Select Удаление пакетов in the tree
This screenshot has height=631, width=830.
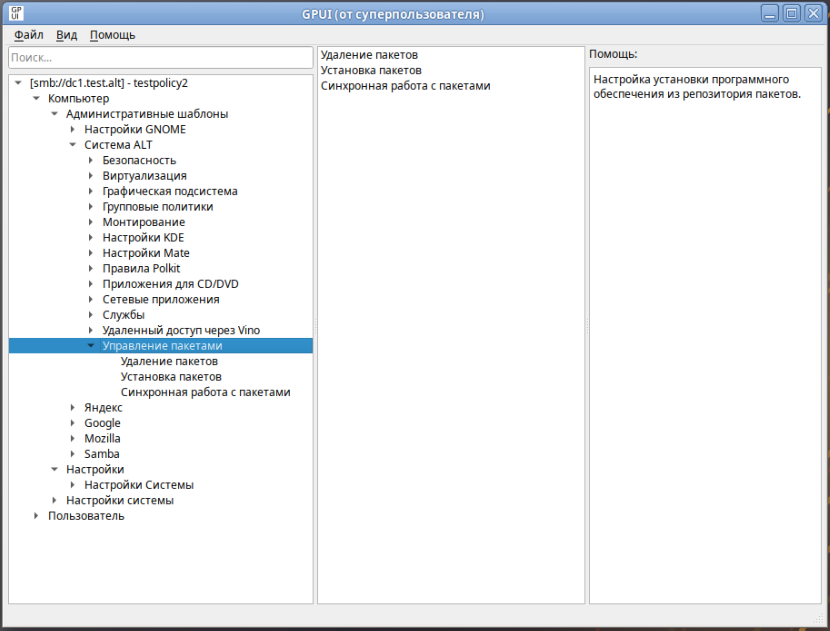click(x=169, y=361)
